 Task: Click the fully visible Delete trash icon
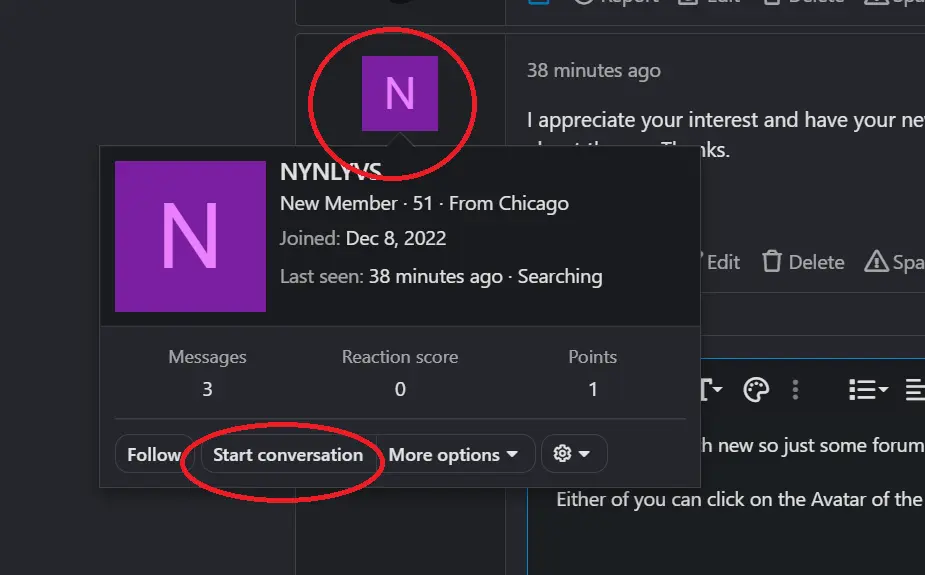pos(772,261)
